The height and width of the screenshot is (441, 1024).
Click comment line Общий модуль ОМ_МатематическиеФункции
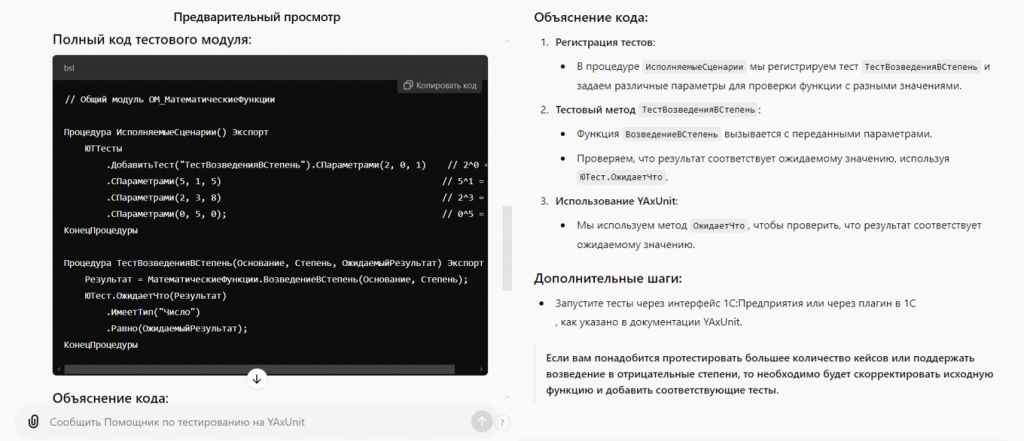(x=170, y=99)
